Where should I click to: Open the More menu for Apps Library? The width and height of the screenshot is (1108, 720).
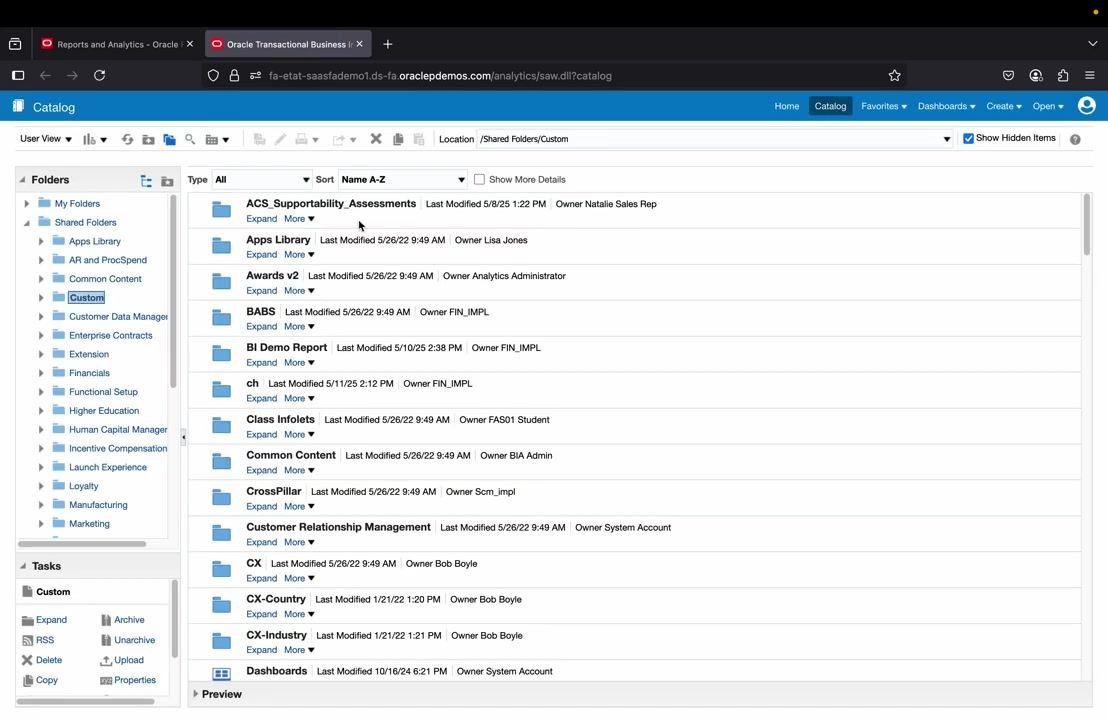tap(299, 254)
